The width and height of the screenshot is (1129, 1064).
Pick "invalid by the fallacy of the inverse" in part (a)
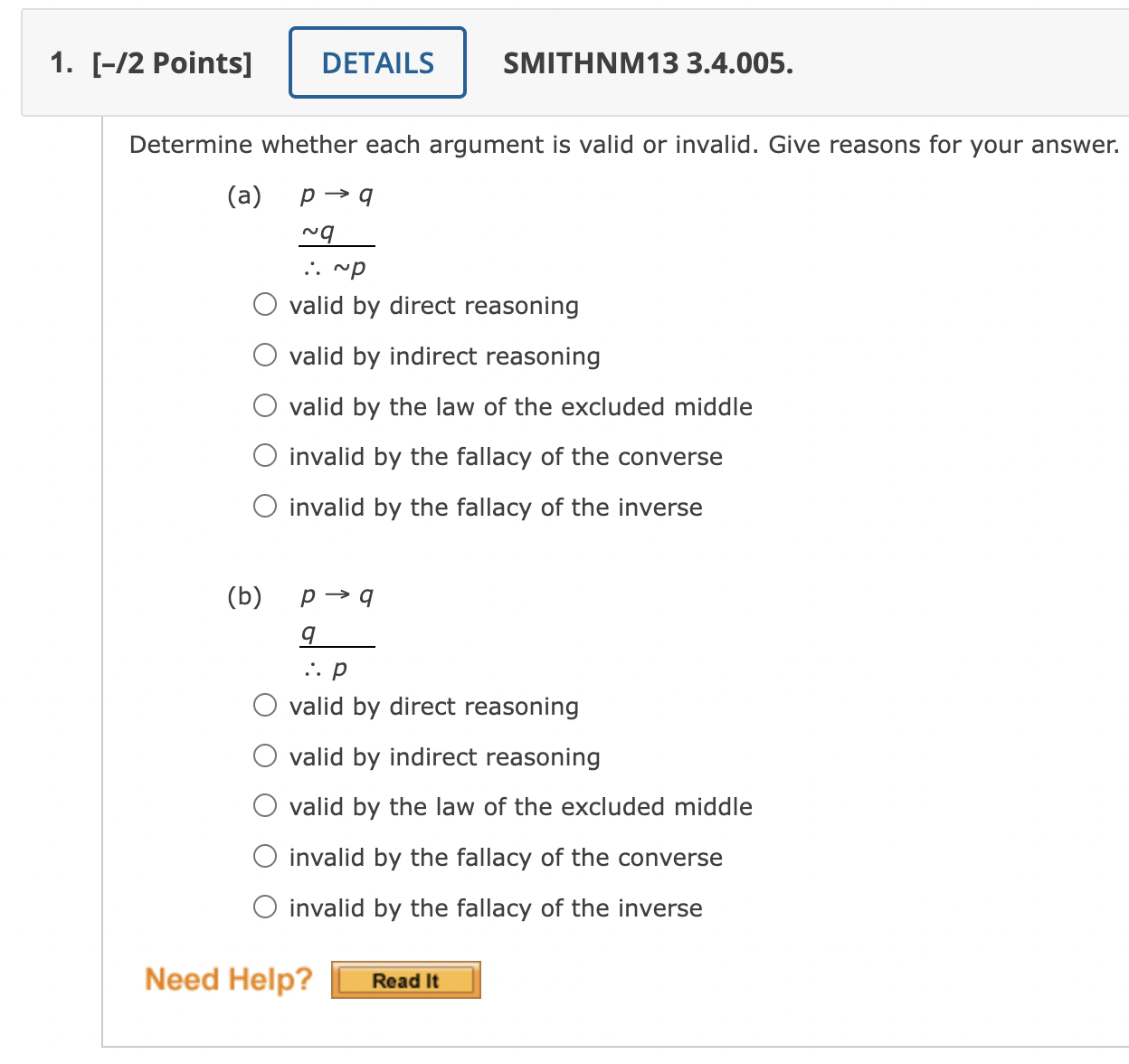[x=265, y=506]
